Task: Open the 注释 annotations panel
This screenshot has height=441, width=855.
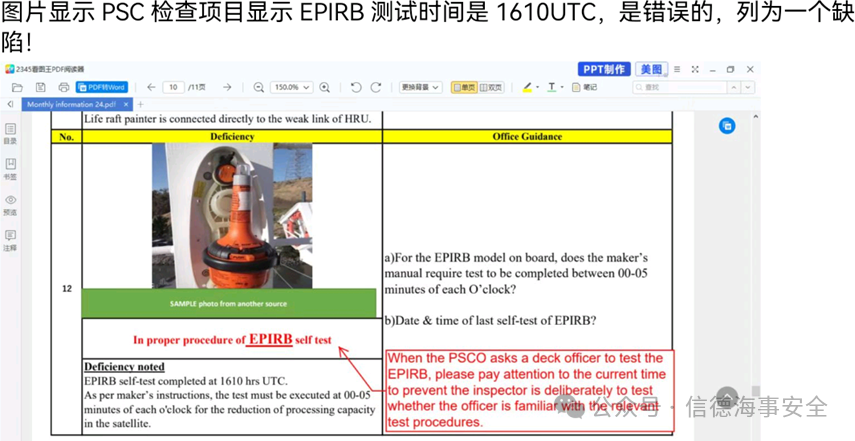Action: 10,240
